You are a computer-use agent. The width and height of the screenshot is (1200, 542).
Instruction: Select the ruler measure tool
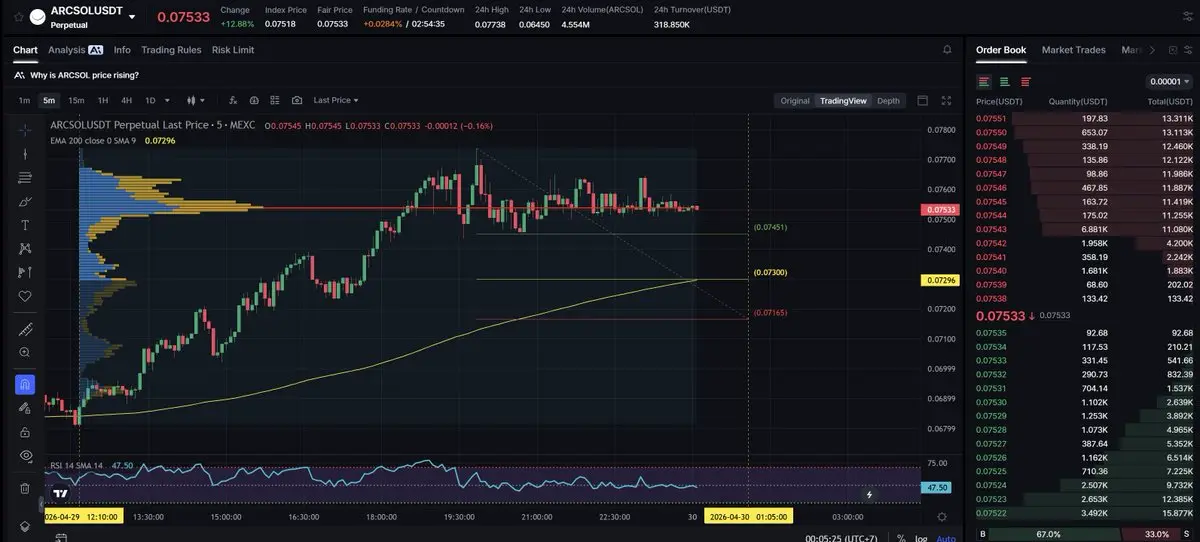pos(25,329)
